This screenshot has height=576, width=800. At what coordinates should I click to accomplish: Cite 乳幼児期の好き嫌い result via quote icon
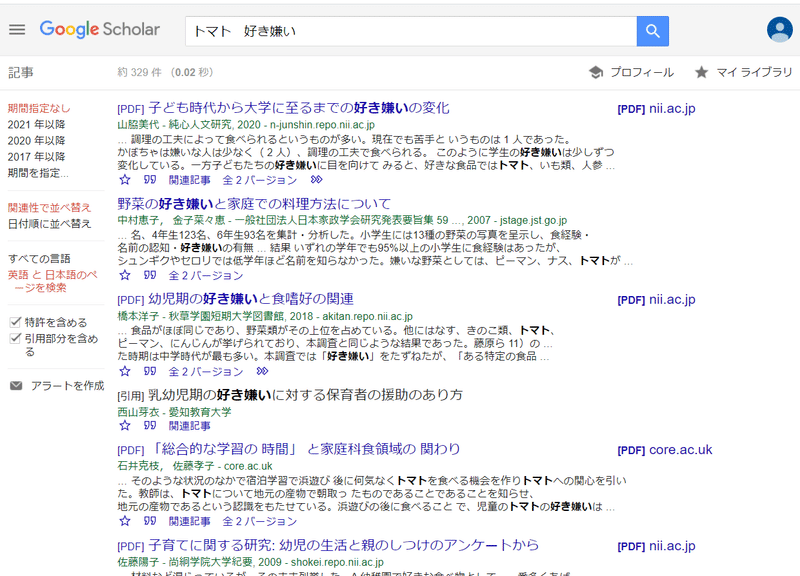pyautogui.click(x=149, y=425)
